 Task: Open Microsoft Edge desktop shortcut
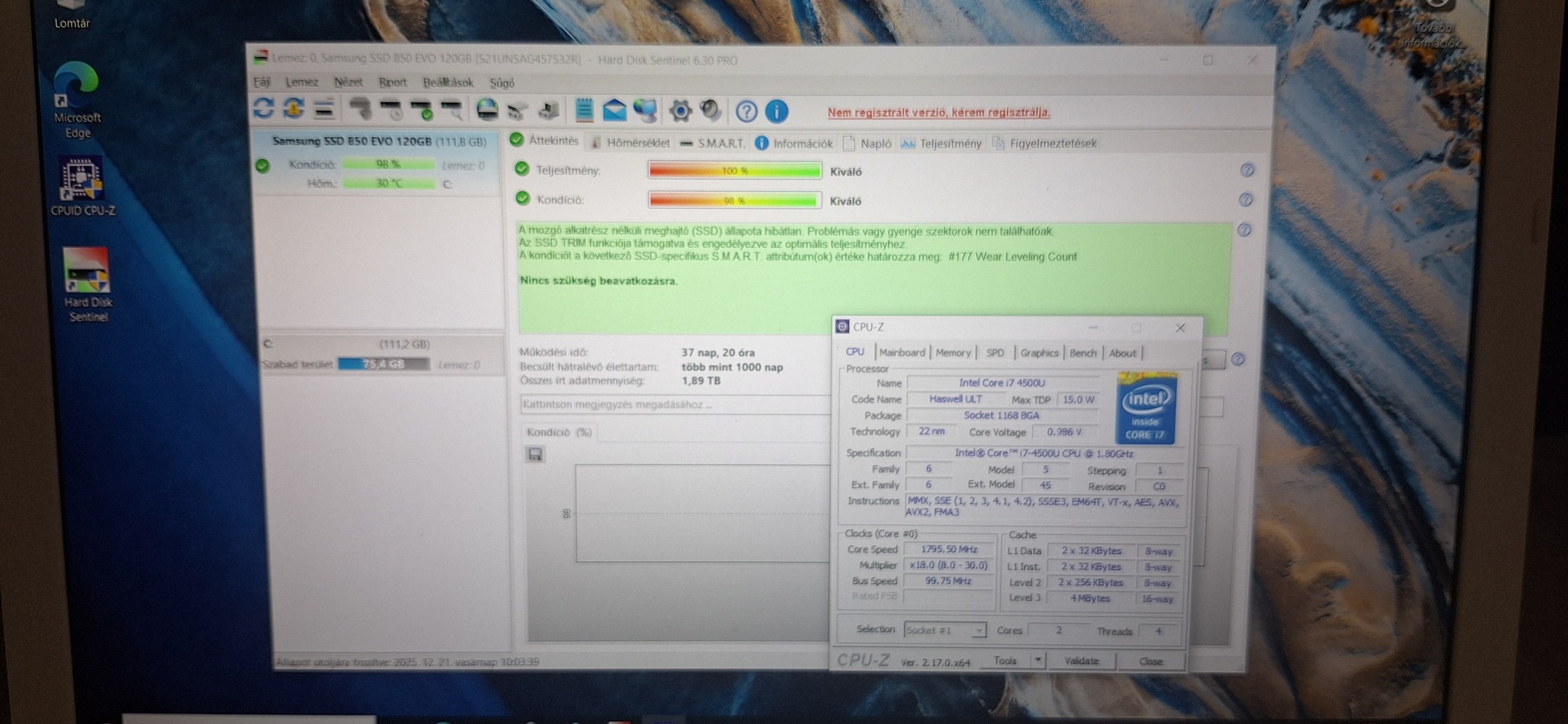(77, 99)
